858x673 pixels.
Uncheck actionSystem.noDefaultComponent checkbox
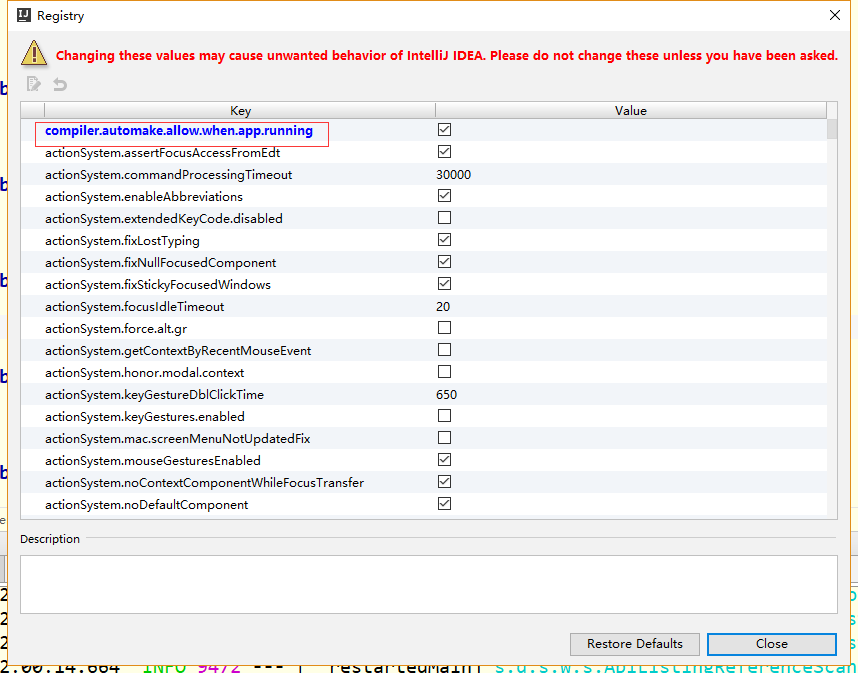(444, 503)
